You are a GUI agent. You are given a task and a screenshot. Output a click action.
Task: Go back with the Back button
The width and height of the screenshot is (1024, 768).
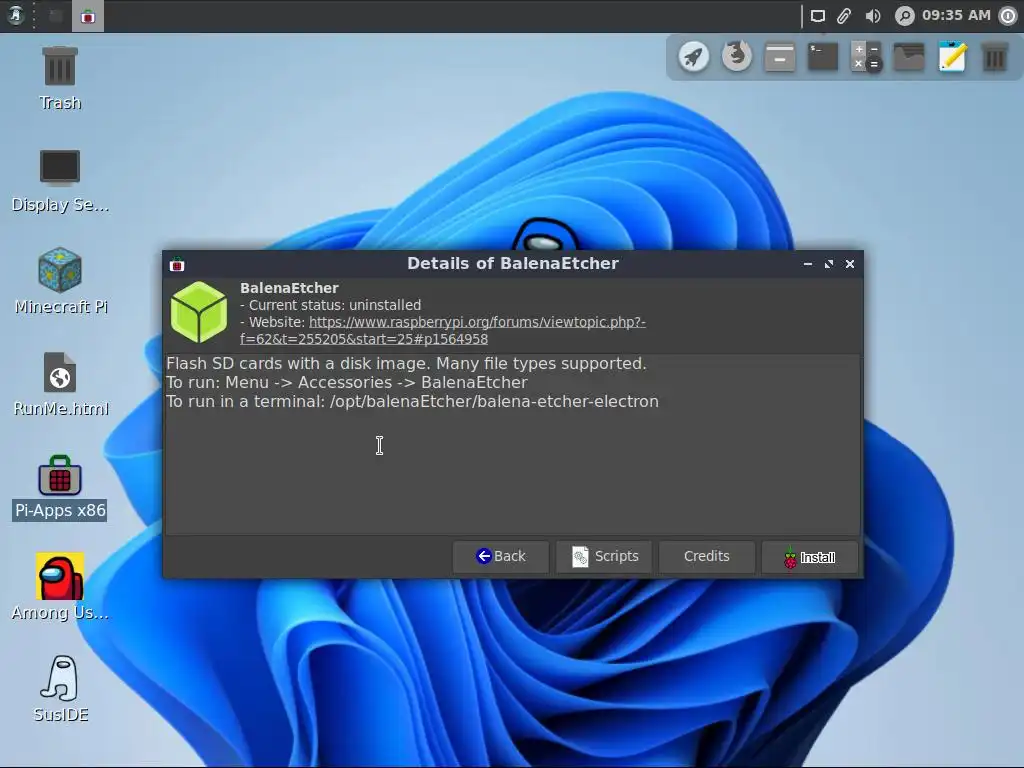point(501,556)
